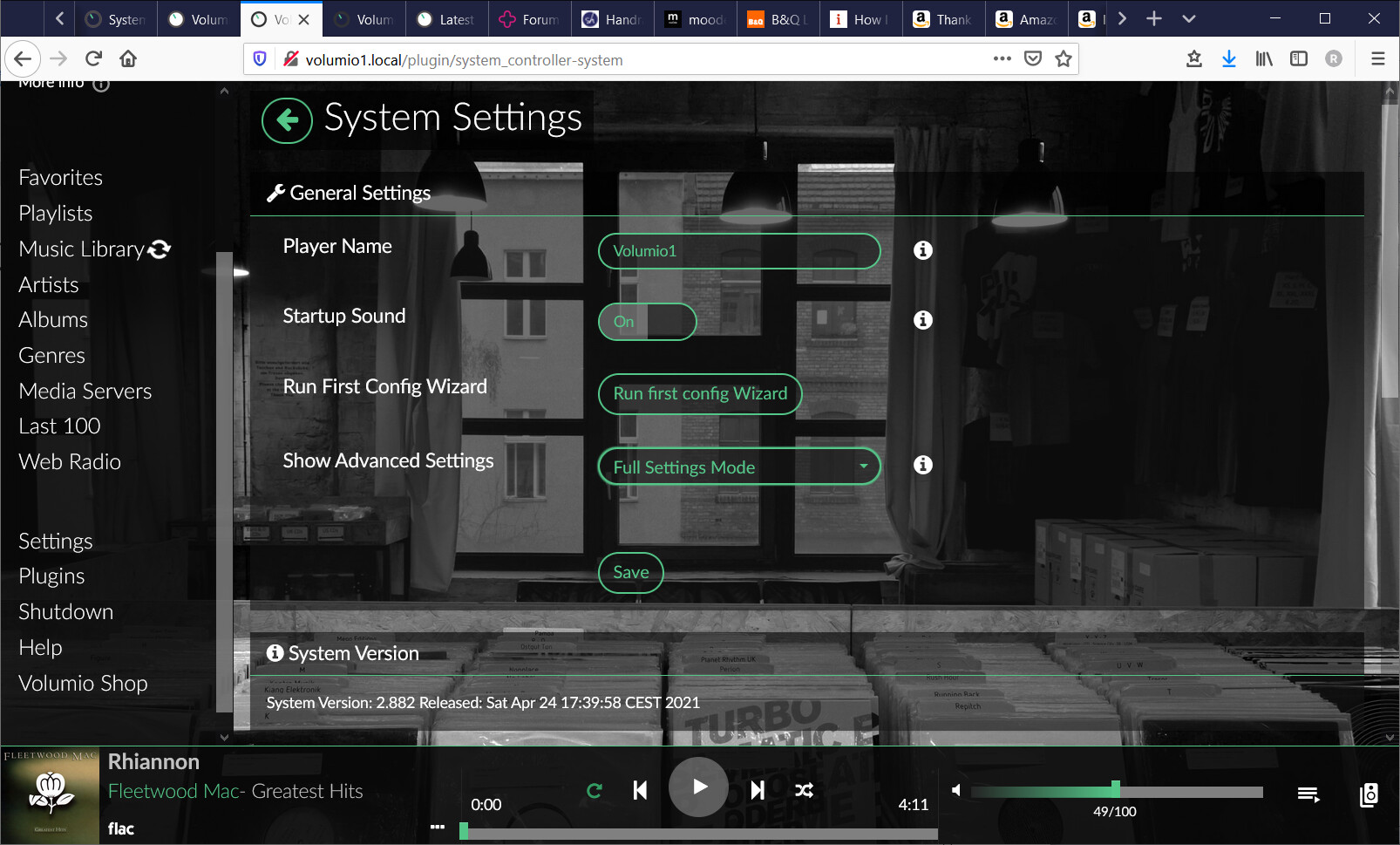Open the page actions ellipsis in address bar

tap(1002, 58)
